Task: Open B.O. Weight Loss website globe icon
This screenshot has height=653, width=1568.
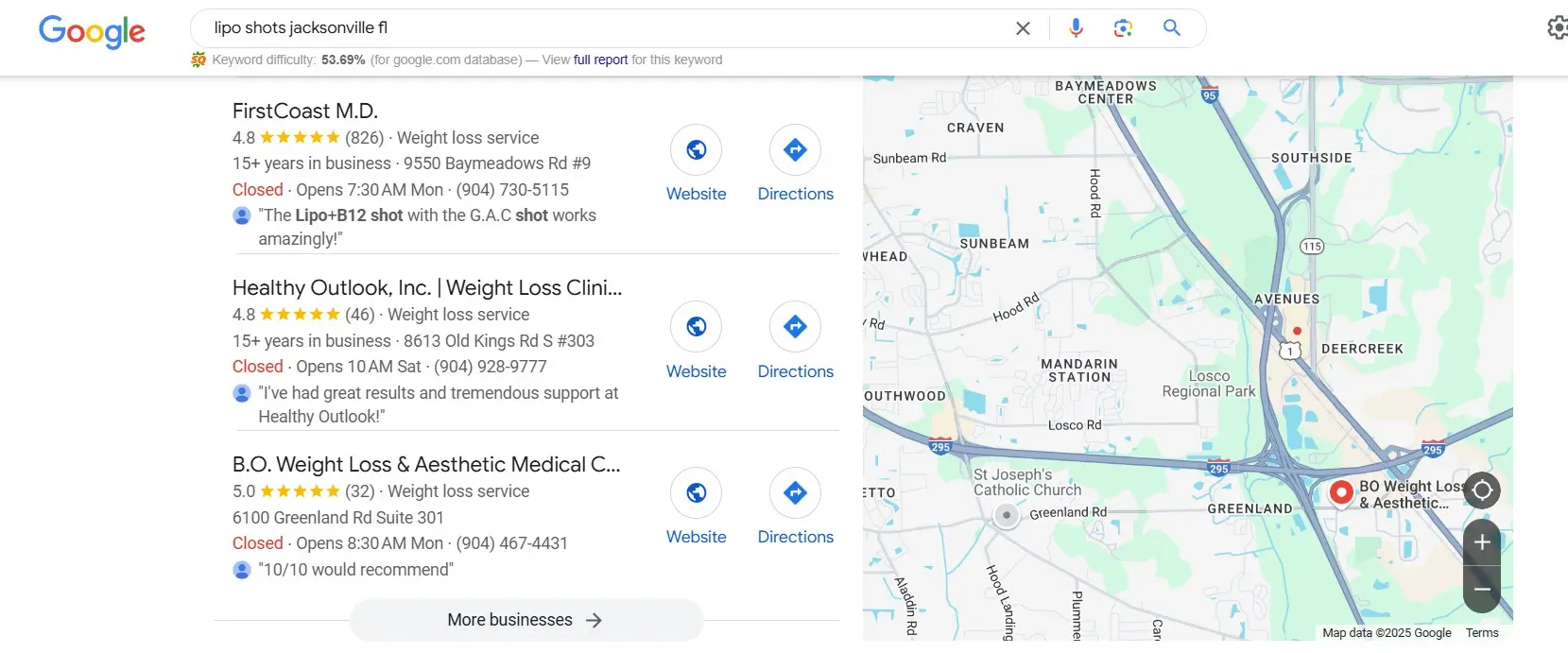Action: (x=697, y=492)
